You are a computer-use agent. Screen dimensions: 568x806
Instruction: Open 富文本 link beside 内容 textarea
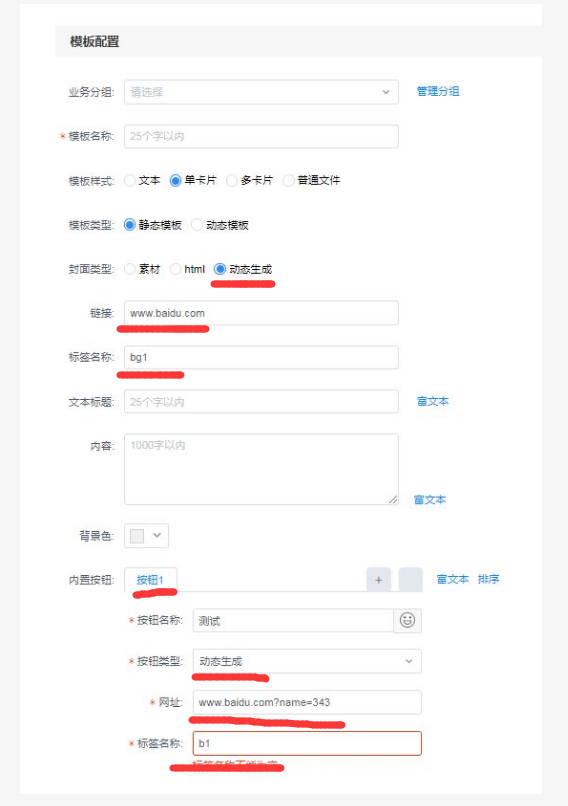coord(430,500)
